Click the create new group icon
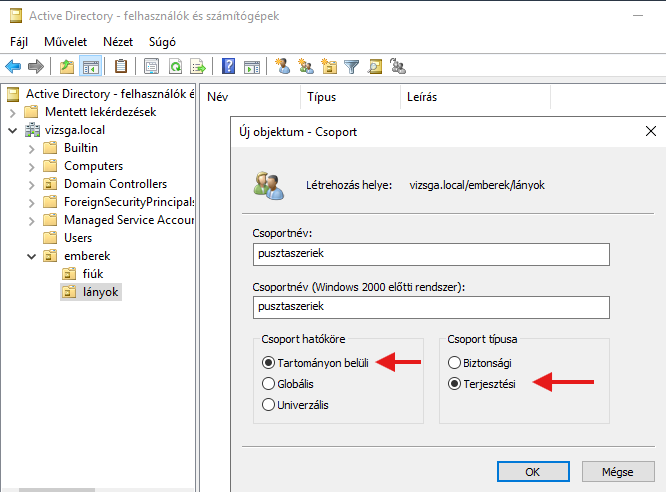 point(306,67)
